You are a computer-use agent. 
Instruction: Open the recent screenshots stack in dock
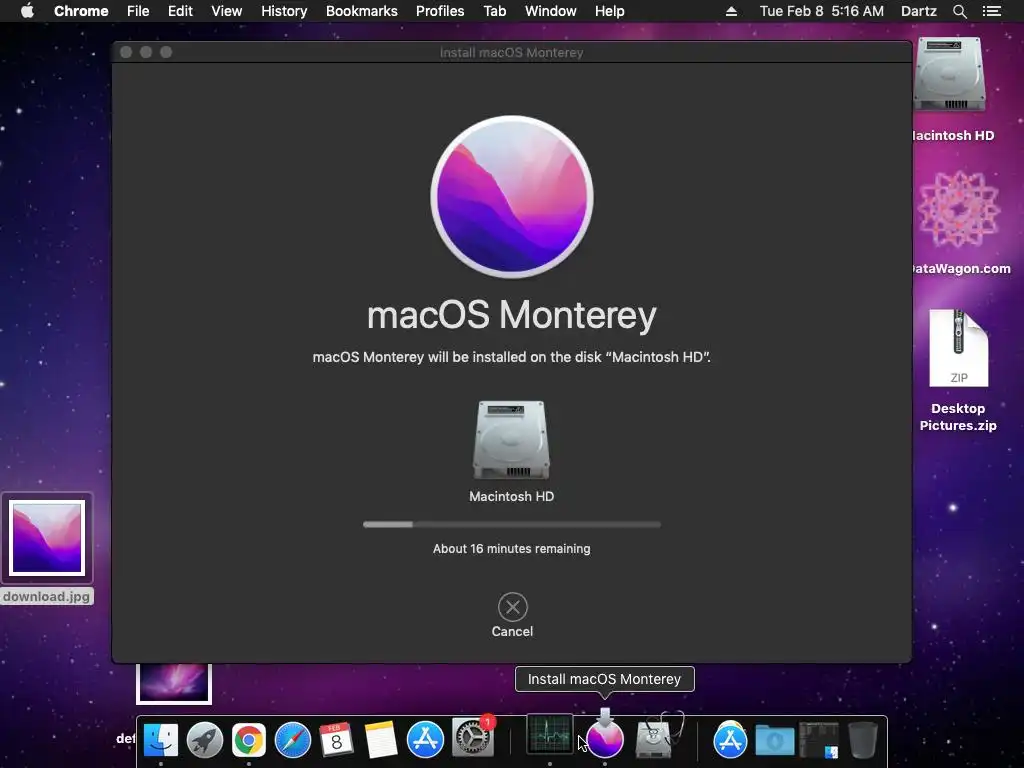[x=819, y=740]
